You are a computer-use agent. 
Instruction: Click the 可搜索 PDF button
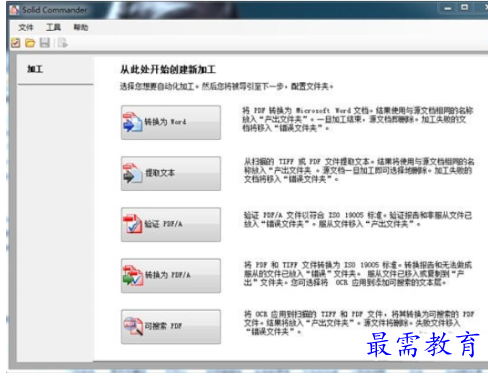[171, 327]
